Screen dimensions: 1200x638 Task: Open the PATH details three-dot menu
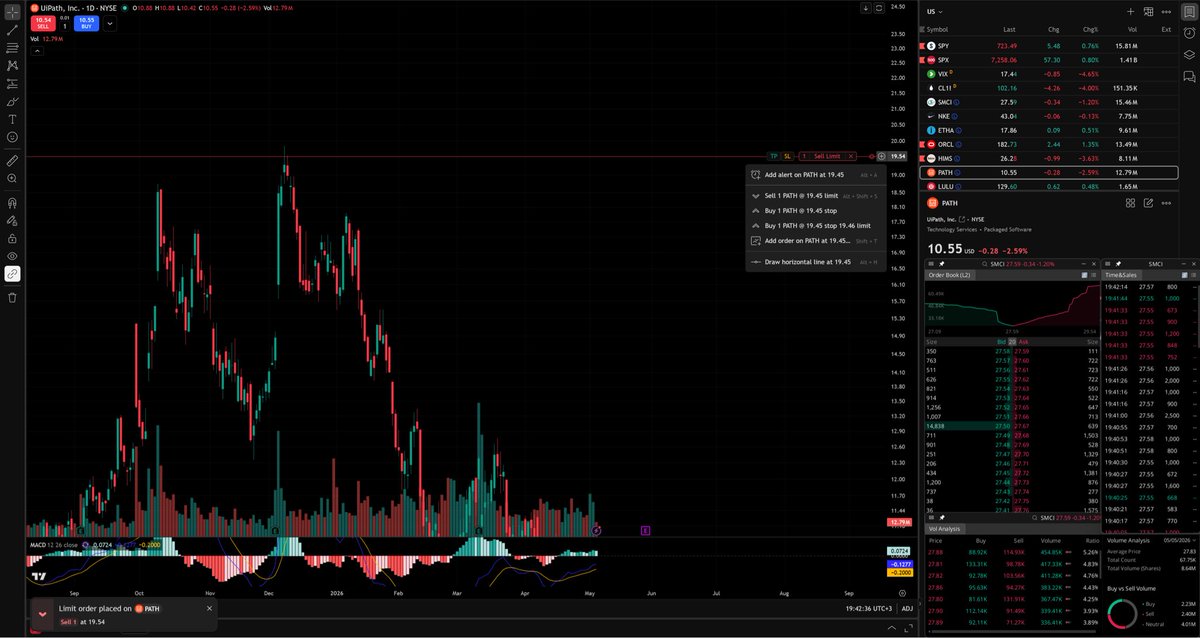[x=1165, y=202]
